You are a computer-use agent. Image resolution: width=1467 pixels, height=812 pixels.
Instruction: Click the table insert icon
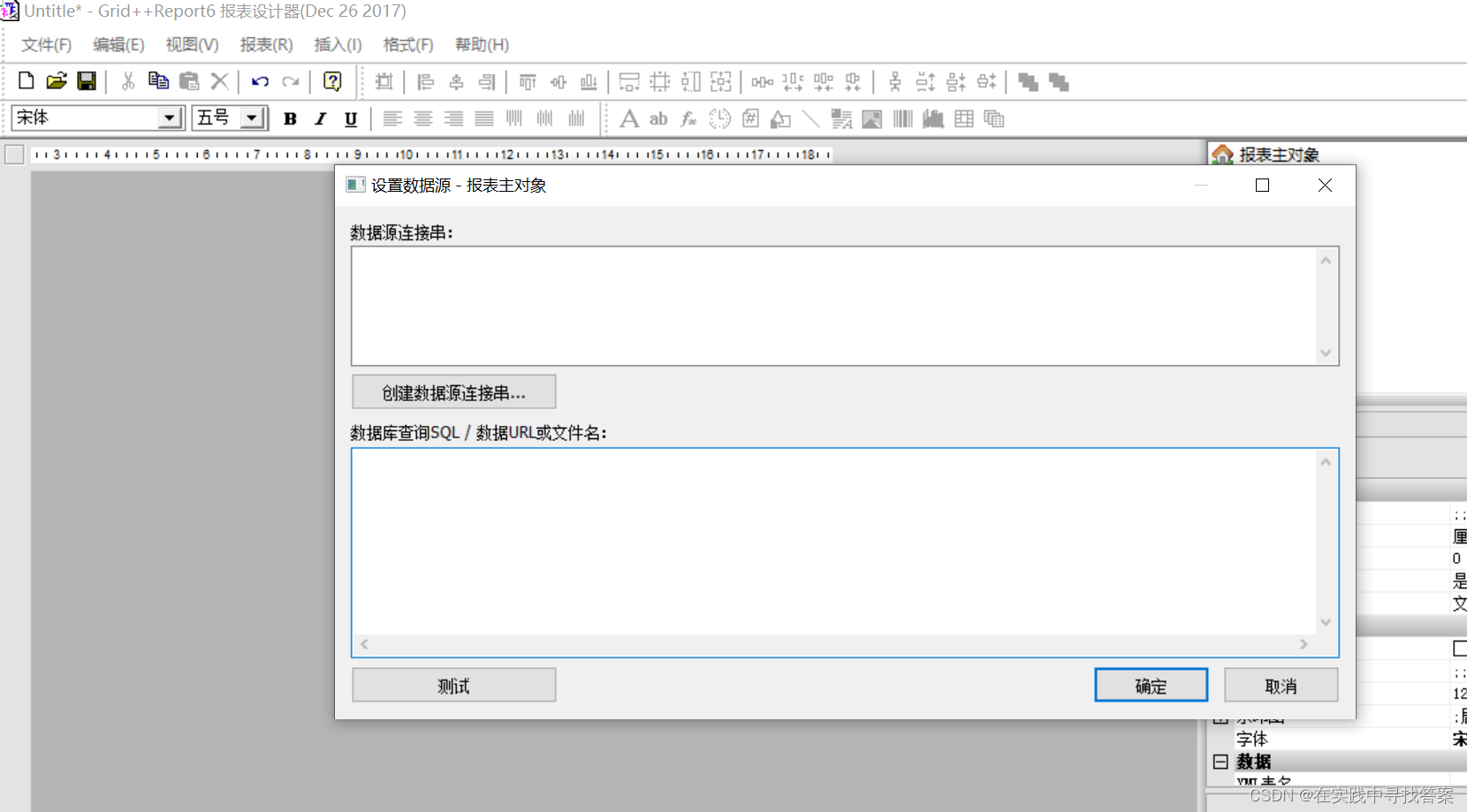click(x=963, y=118)
